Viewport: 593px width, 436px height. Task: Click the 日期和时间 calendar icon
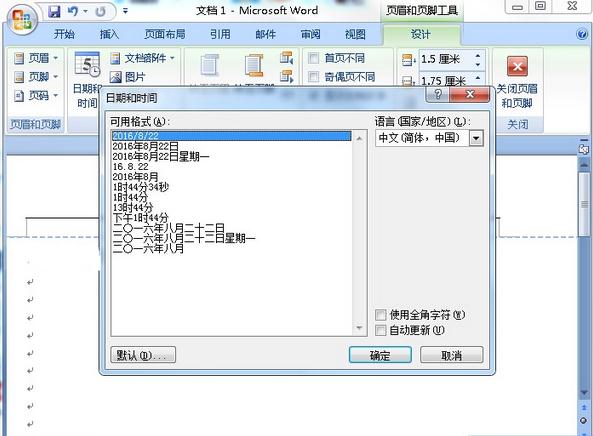pyautogui.click(x=87, y=64)
